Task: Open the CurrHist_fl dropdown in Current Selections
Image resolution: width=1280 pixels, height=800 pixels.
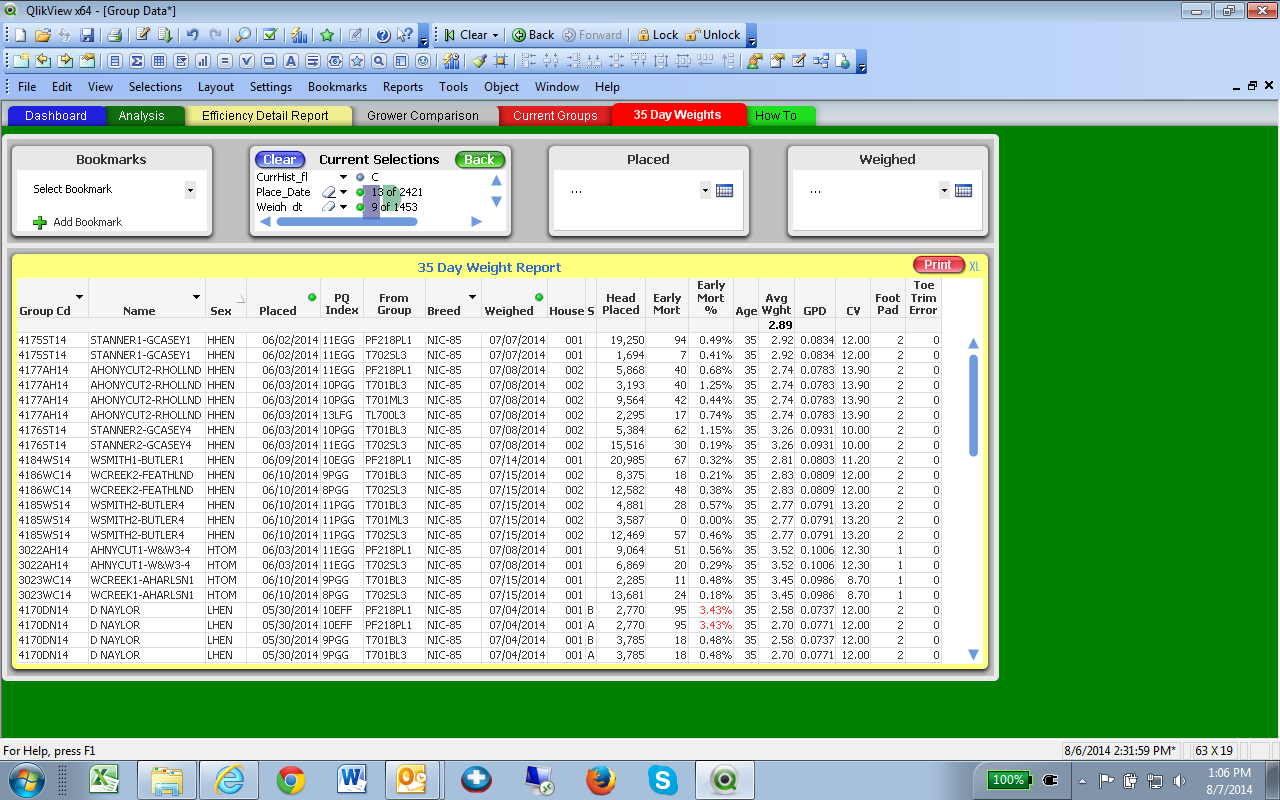Action: [344, 177]
